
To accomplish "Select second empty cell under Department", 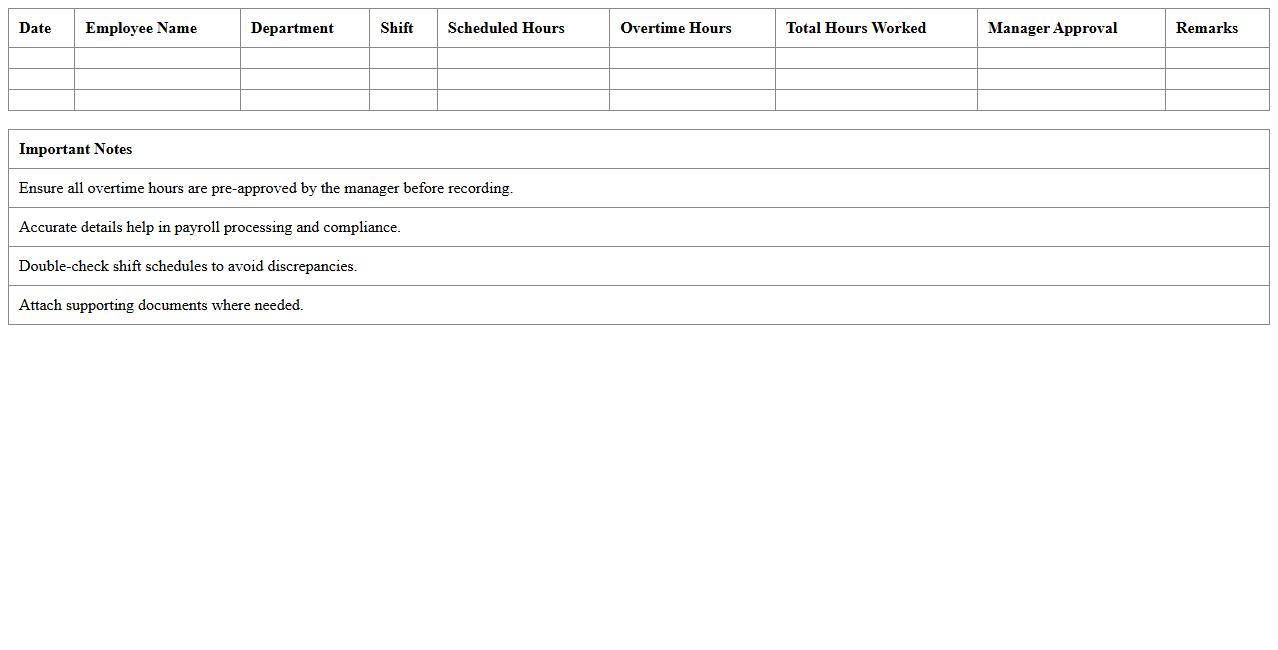I will (x=305, y=79).
